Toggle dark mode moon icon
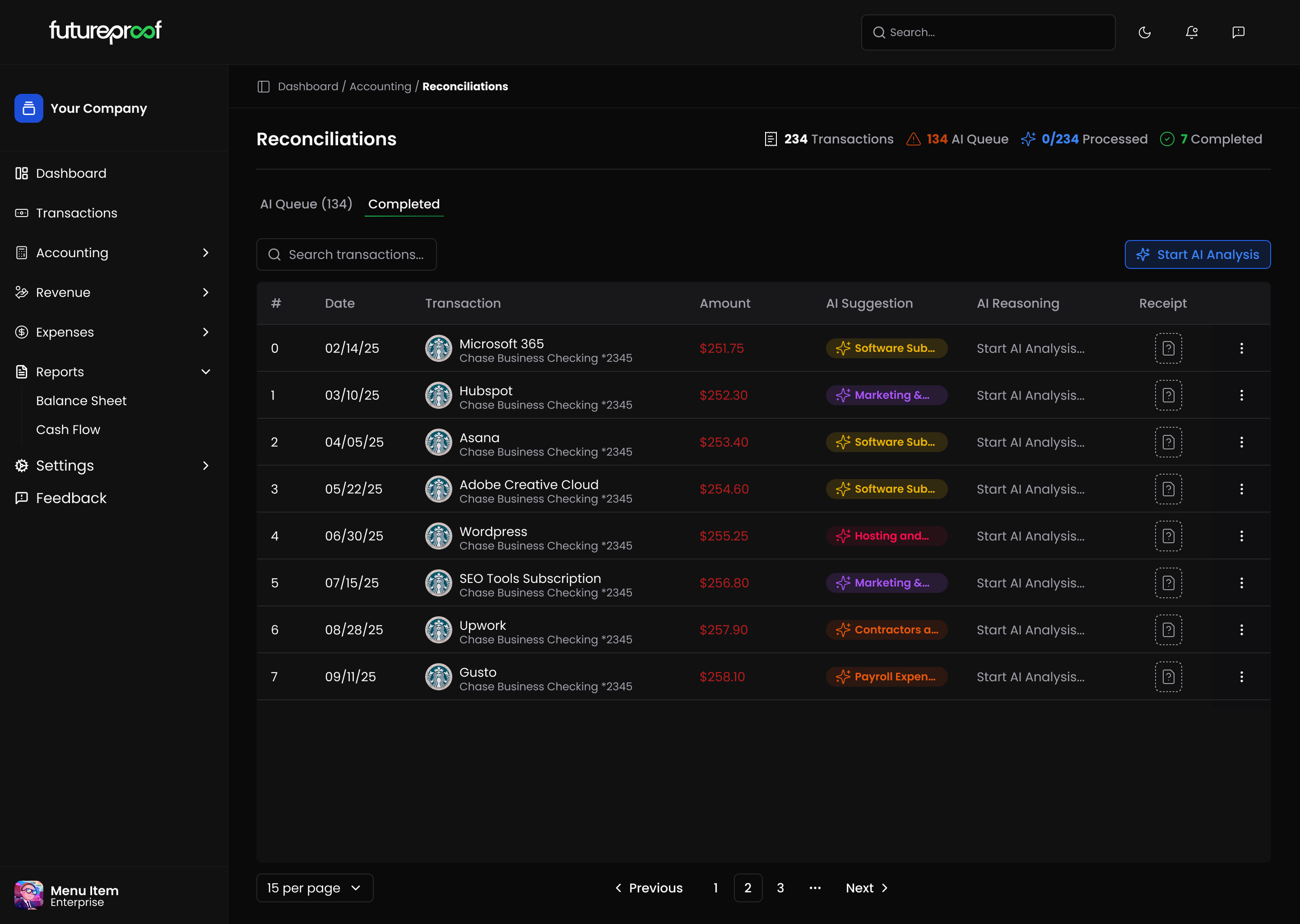The height and width of the screenshot is (924, 1300). pyautogui.click(x=1144, y=32)
